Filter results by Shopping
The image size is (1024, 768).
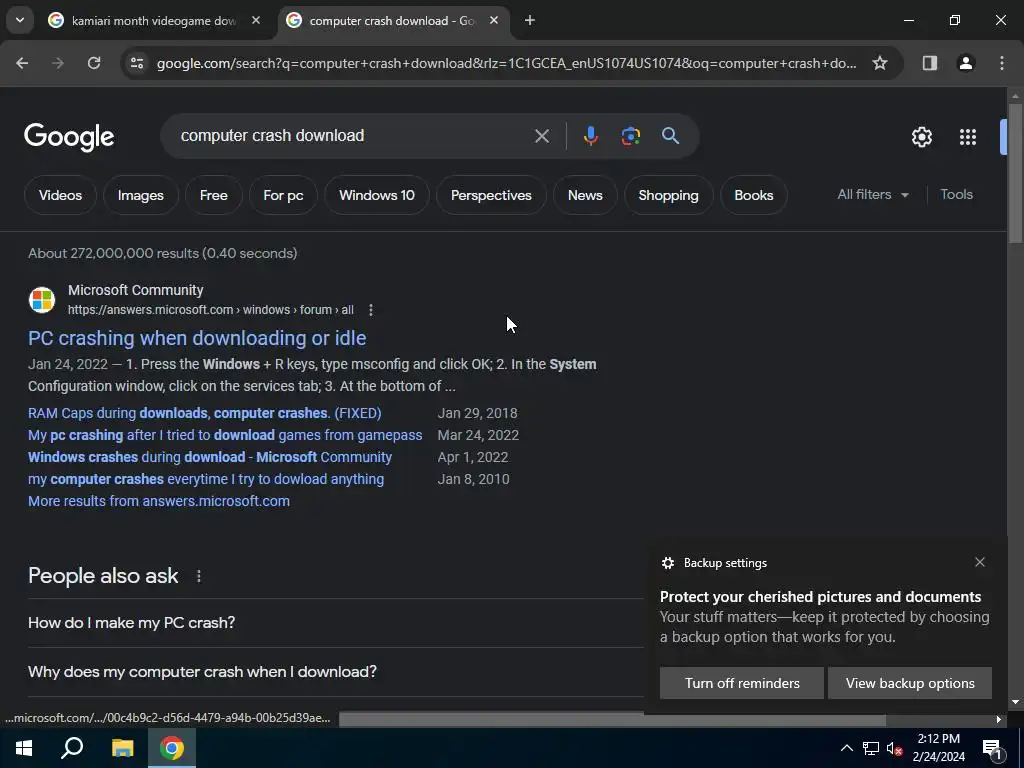[x=668, y=195]
